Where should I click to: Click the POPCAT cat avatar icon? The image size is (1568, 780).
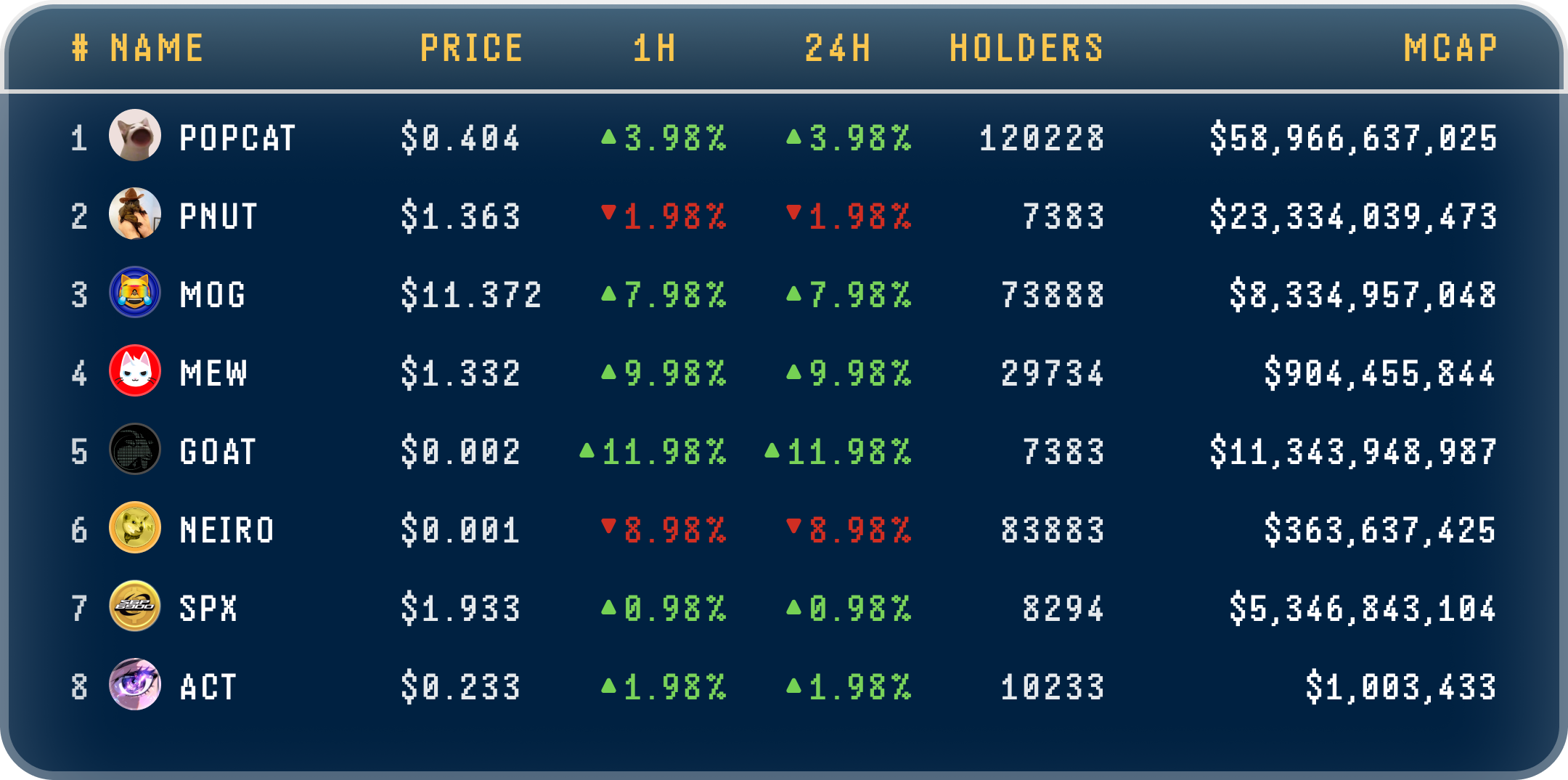click(135, 135)
